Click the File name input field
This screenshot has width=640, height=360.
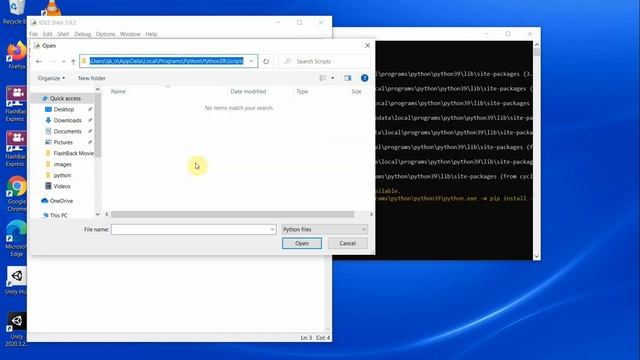pos(194,229)
